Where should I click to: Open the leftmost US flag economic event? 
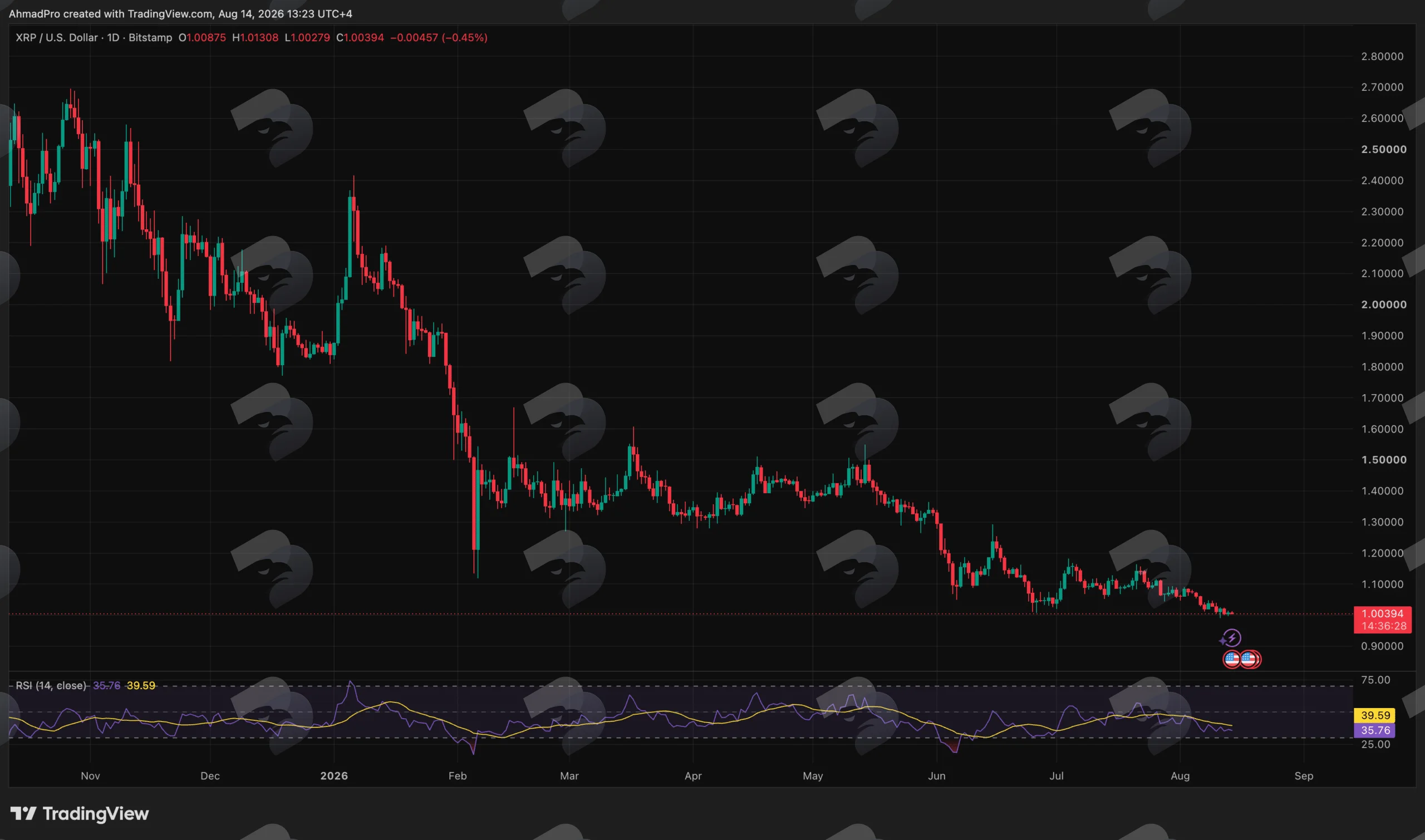point(1232,660)
